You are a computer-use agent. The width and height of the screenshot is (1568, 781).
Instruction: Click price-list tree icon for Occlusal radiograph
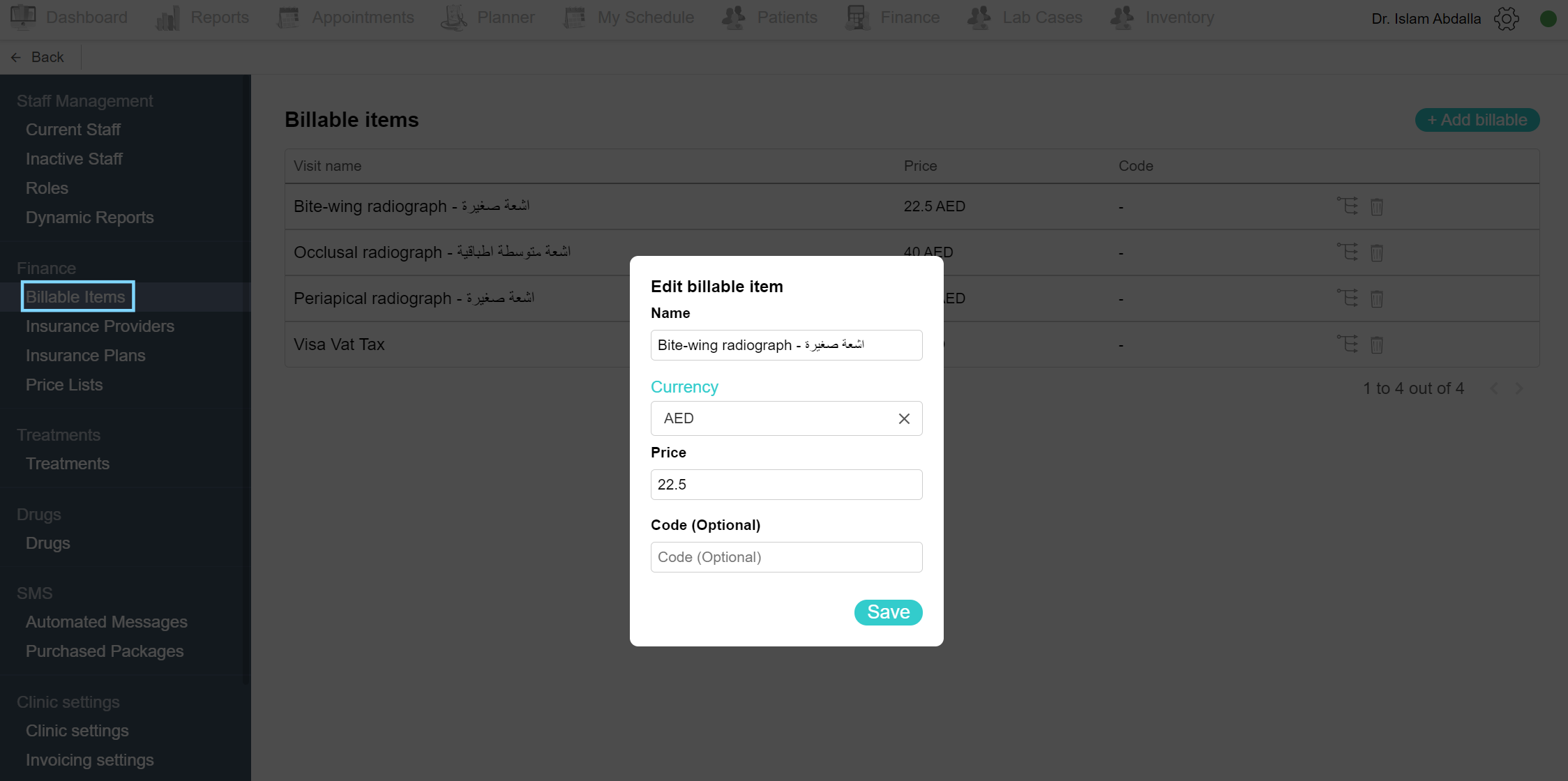point(1348,252)
